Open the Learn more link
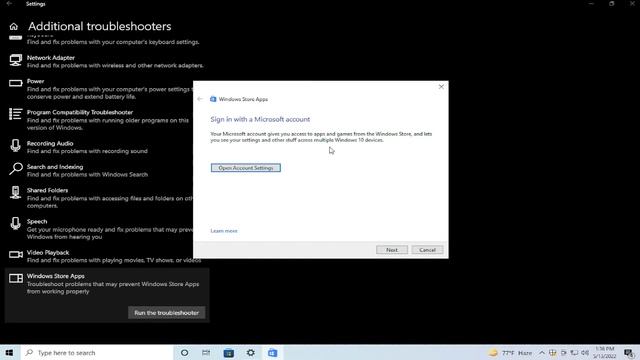The width and height of the screenshot is (640, 360). [x=224, y=231]
